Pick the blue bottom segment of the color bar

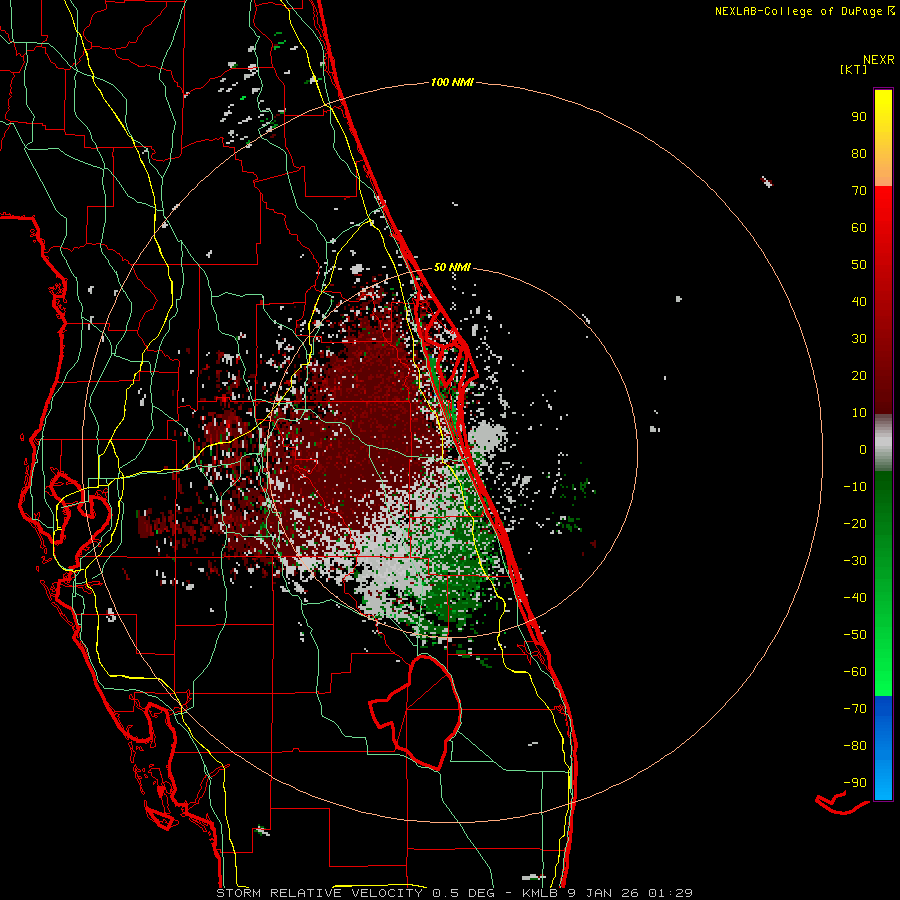pyautogui.click(x=883, y=747)
